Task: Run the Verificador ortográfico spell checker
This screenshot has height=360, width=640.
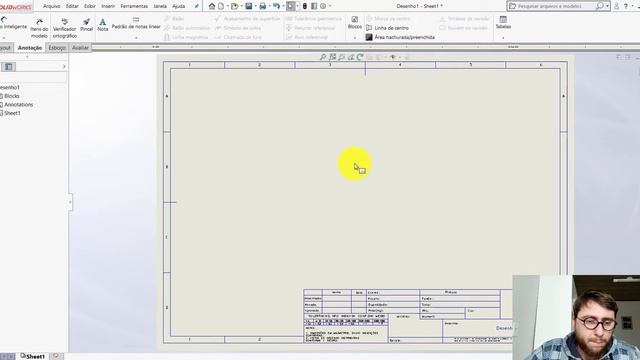Action: tap(64, 28)
